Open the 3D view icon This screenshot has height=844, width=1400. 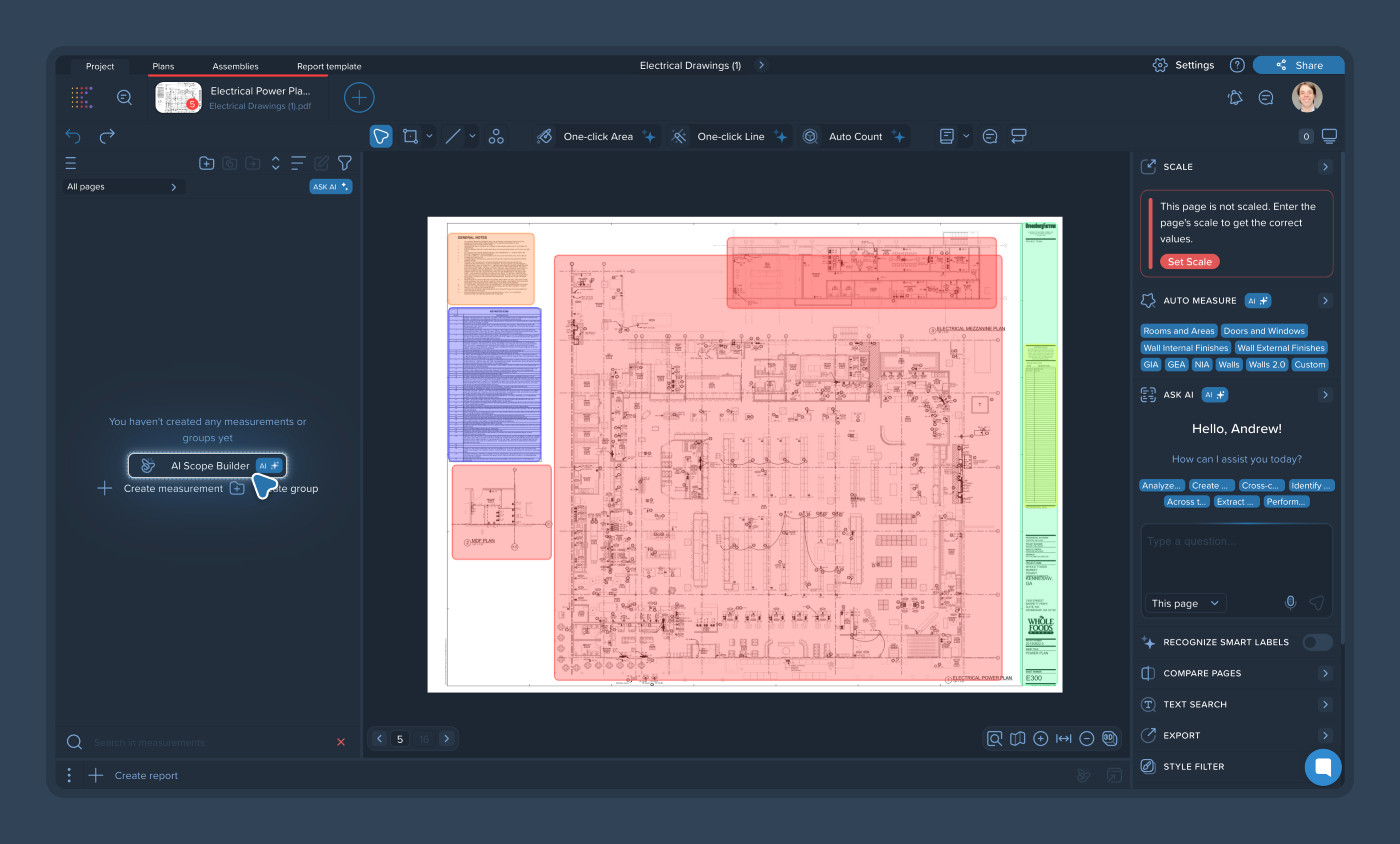tap(1109, 738)
